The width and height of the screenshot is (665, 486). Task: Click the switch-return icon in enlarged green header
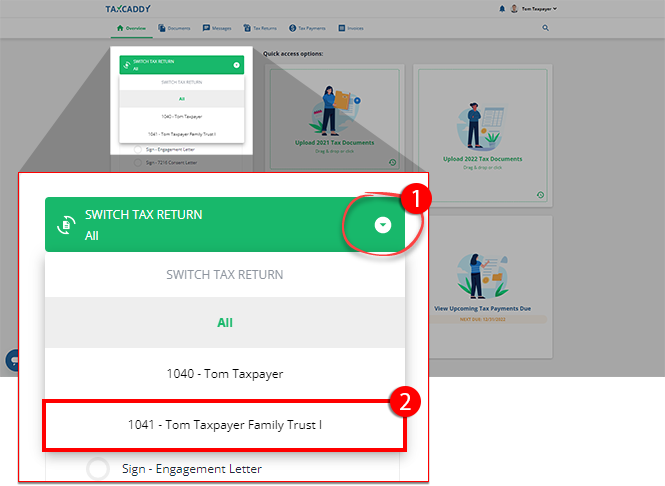click(x=66, y=225)
